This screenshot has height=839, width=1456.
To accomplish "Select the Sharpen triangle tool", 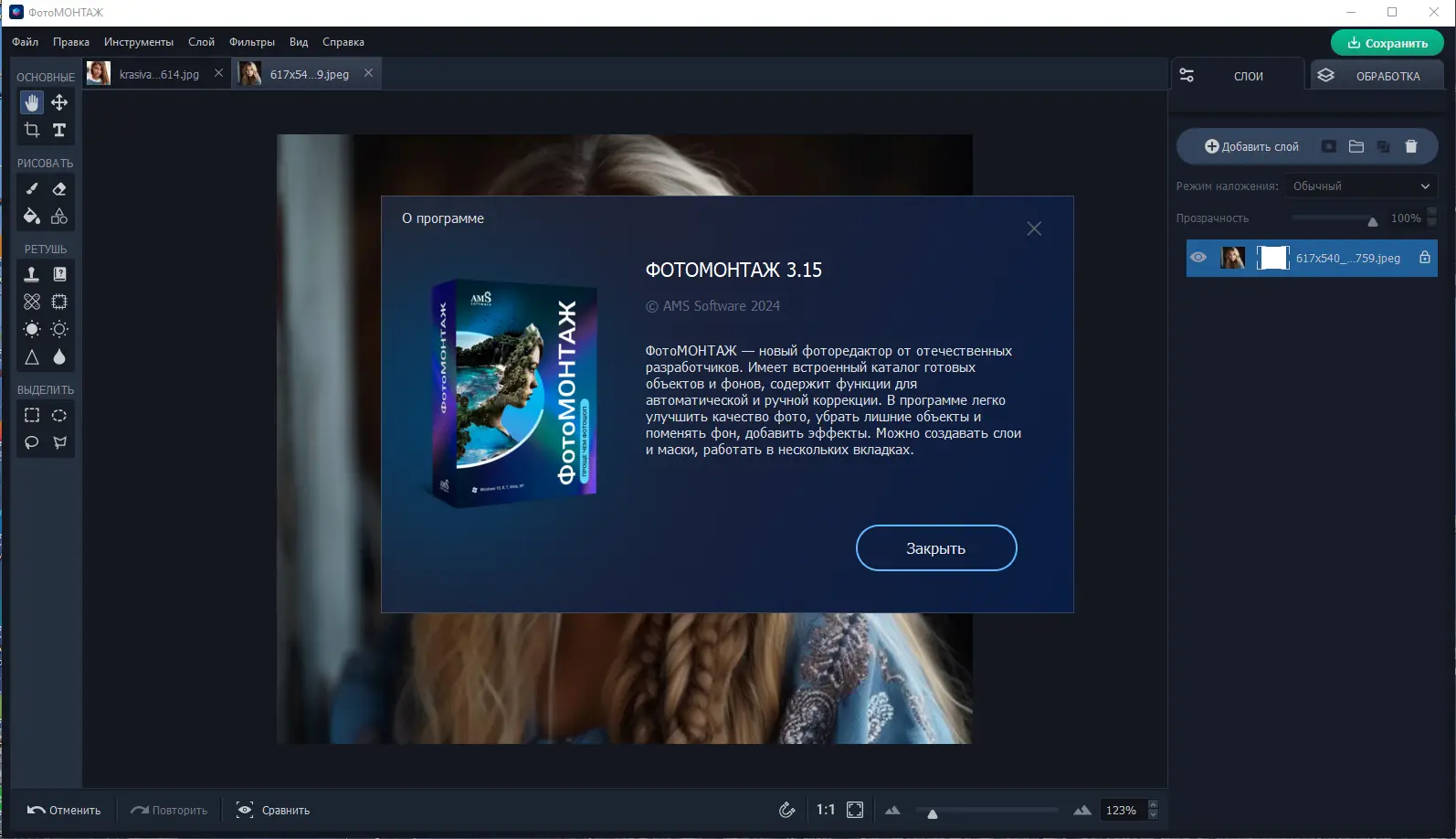I will pyautogui.click(x=32, y=357).
